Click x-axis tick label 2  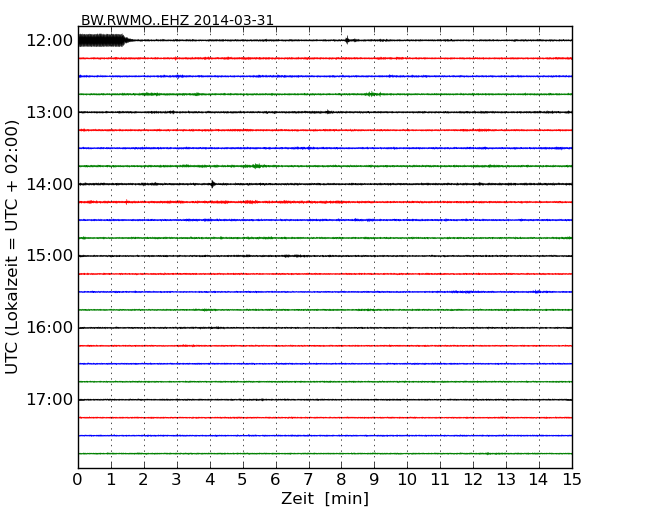(143, 480)
